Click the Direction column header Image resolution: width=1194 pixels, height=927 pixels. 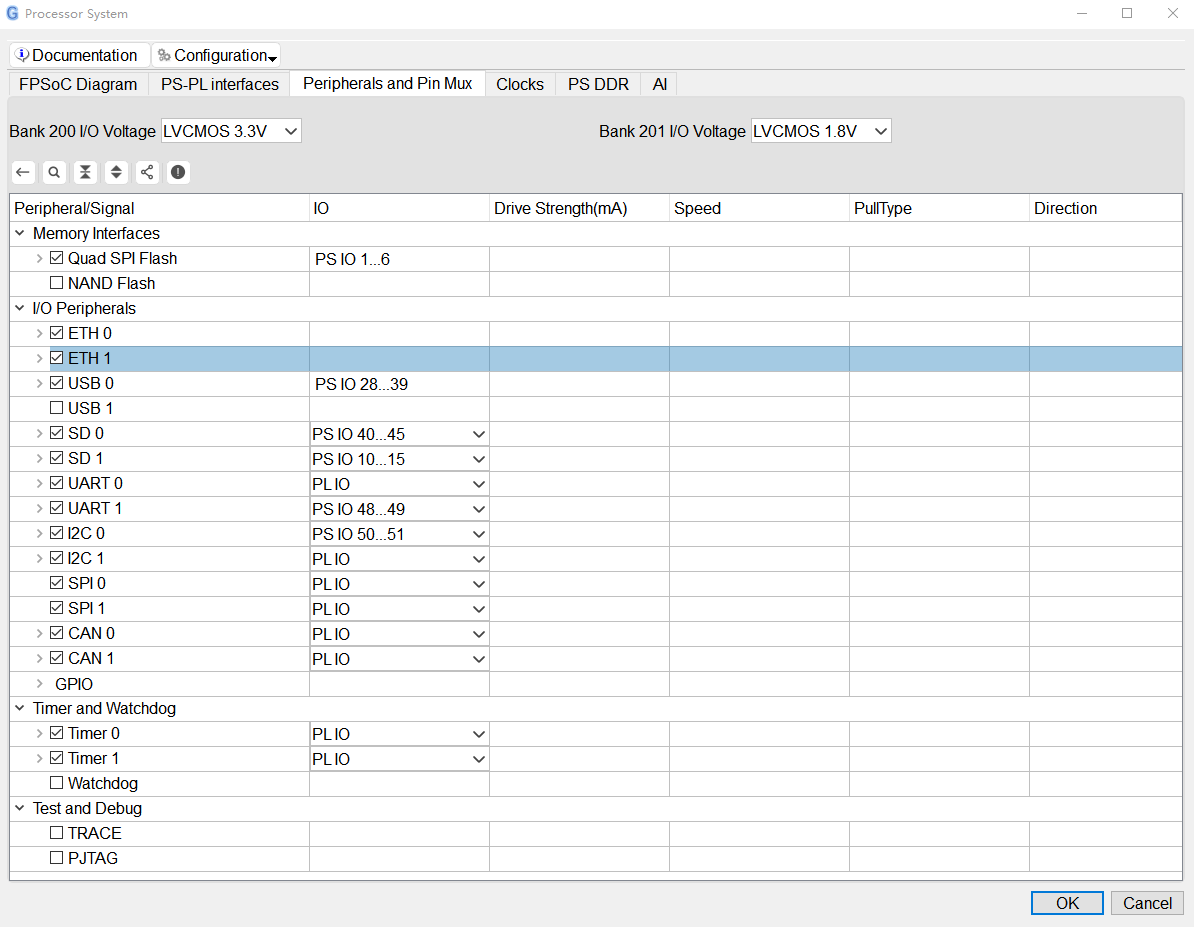tap(1106, 208)
